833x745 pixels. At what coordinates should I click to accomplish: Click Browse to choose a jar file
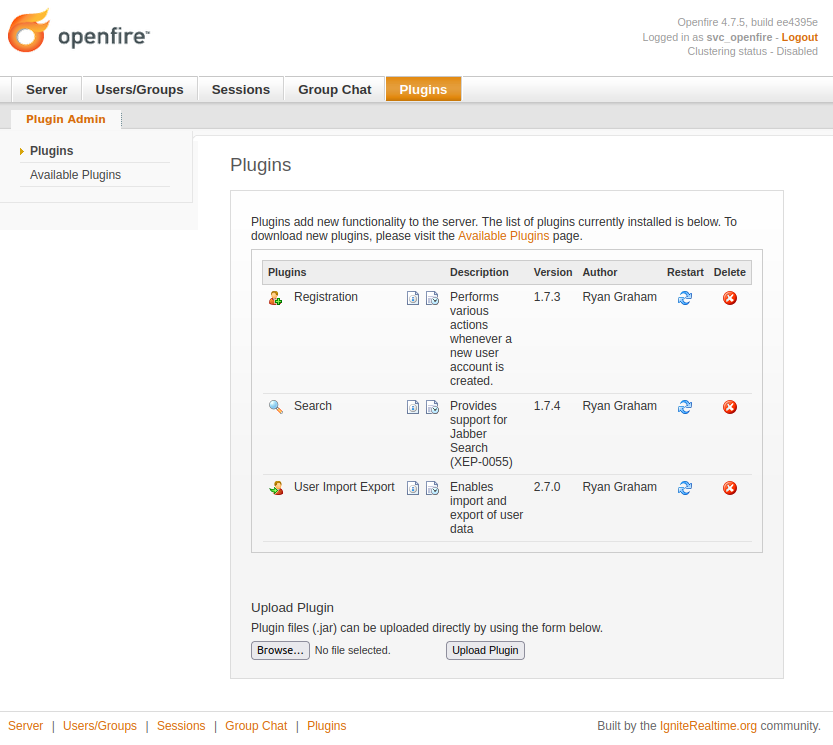280,650
